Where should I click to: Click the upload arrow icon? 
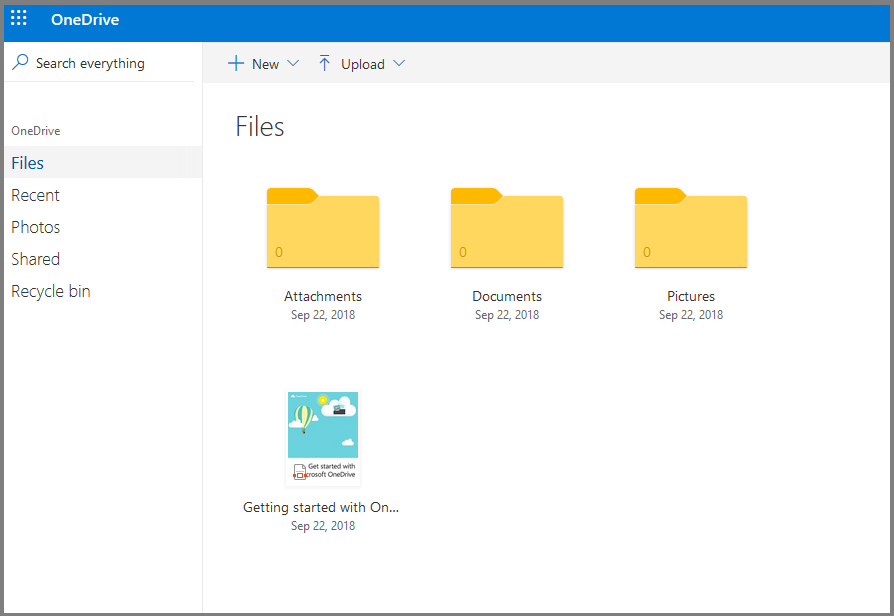click(324, 63)
